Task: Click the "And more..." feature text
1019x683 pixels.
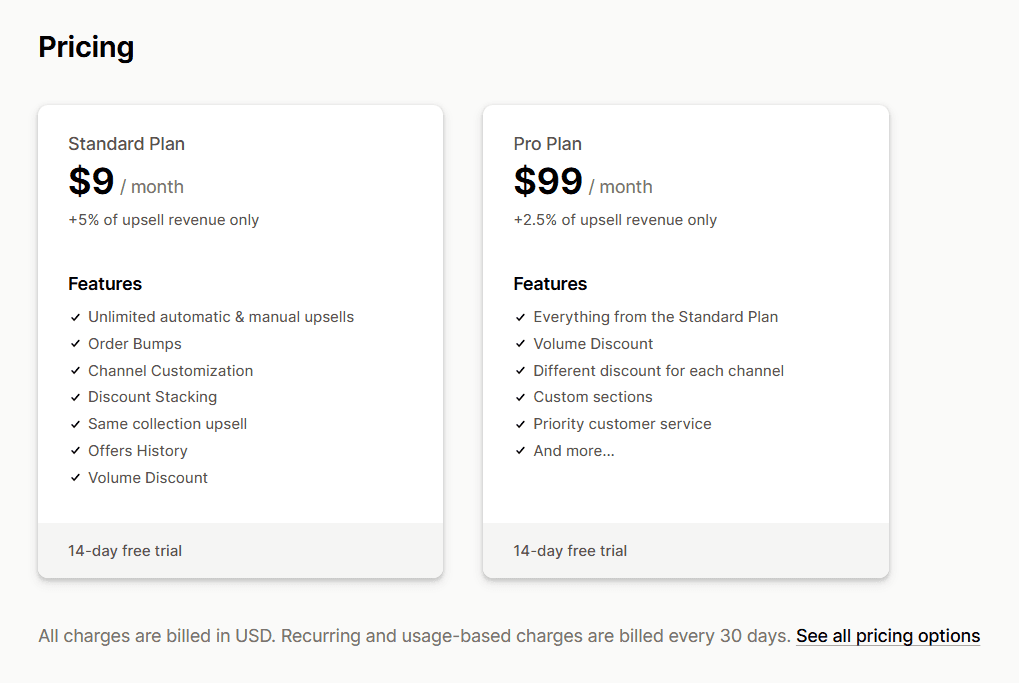Action: click(574, 450)
